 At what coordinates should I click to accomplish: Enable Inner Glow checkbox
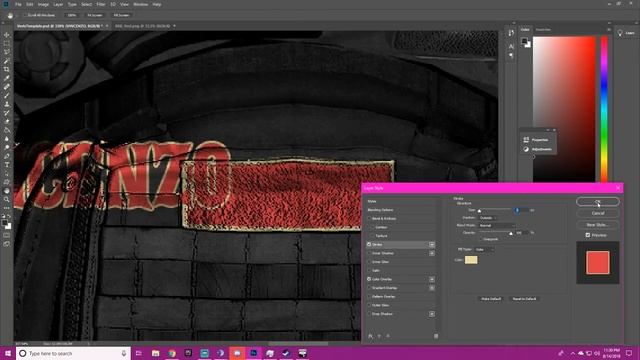click(x=369, y=262)
